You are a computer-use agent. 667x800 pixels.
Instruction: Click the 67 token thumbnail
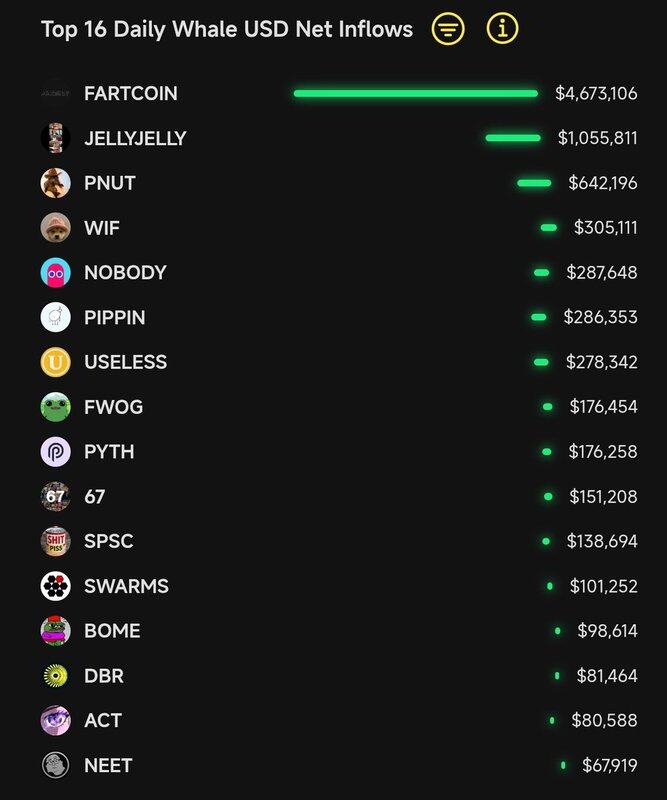point(55,496)
